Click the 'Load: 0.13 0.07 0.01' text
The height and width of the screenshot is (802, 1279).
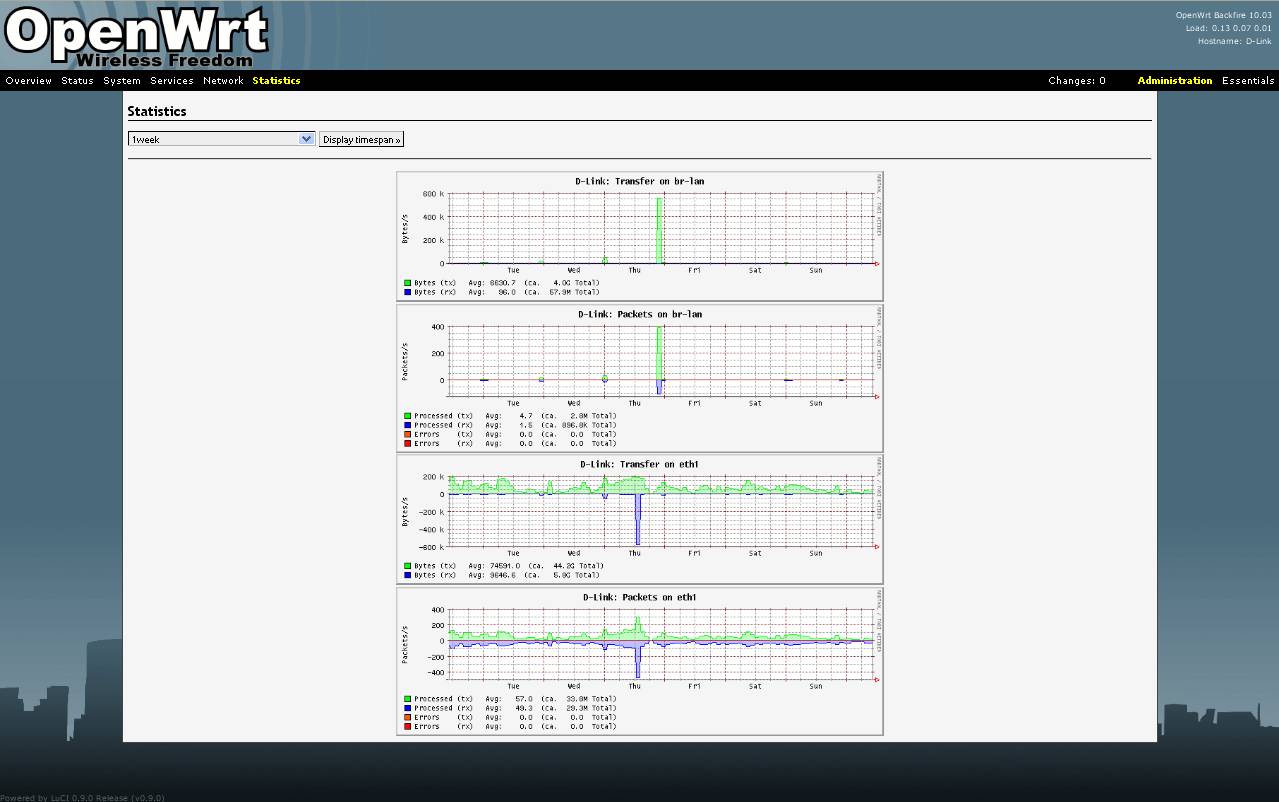click(1229, 28)
